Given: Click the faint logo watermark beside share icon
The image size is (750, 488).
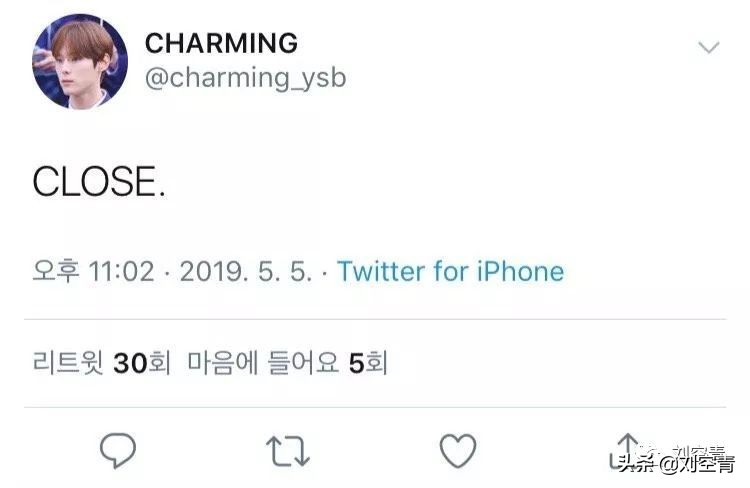Looking at the screenshot, I should (x=652, y=449).
